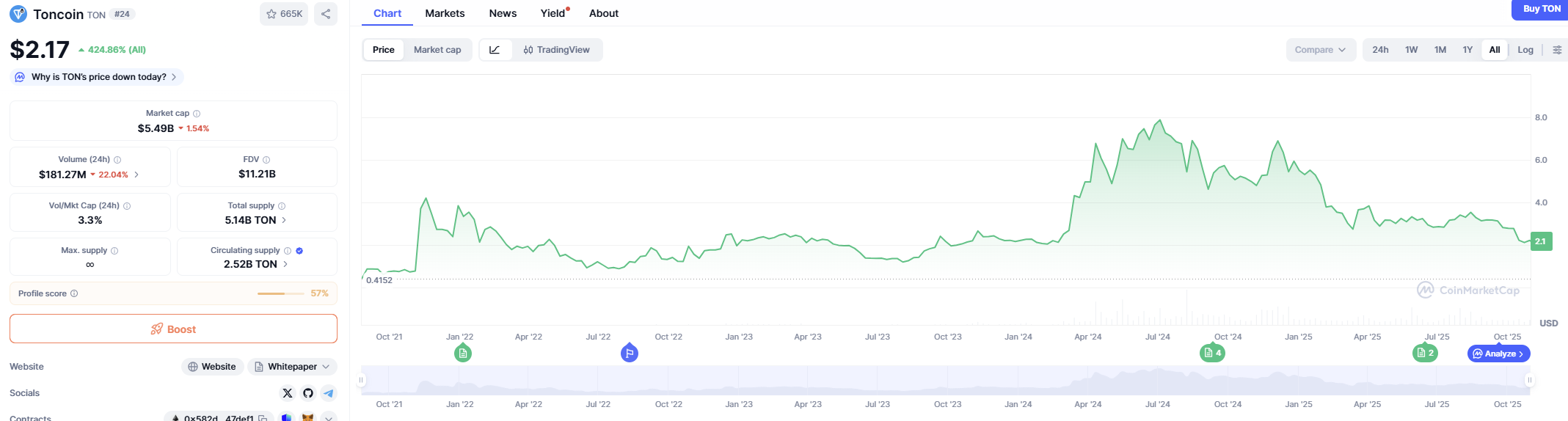Screen dimensions: 1568x421
Task: Toggle the Log scale option
Action: pos(1525,50)
